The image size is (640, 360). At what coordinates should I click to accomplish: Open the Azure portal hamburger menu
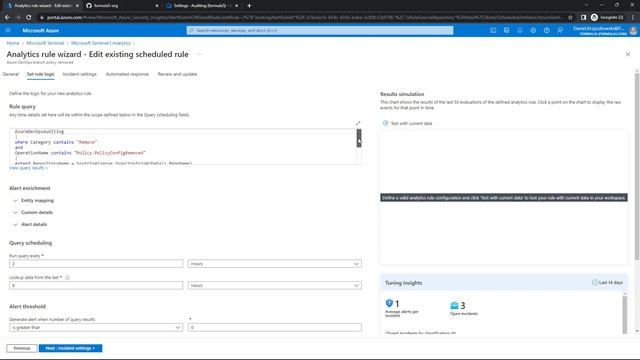coord(8,30)
